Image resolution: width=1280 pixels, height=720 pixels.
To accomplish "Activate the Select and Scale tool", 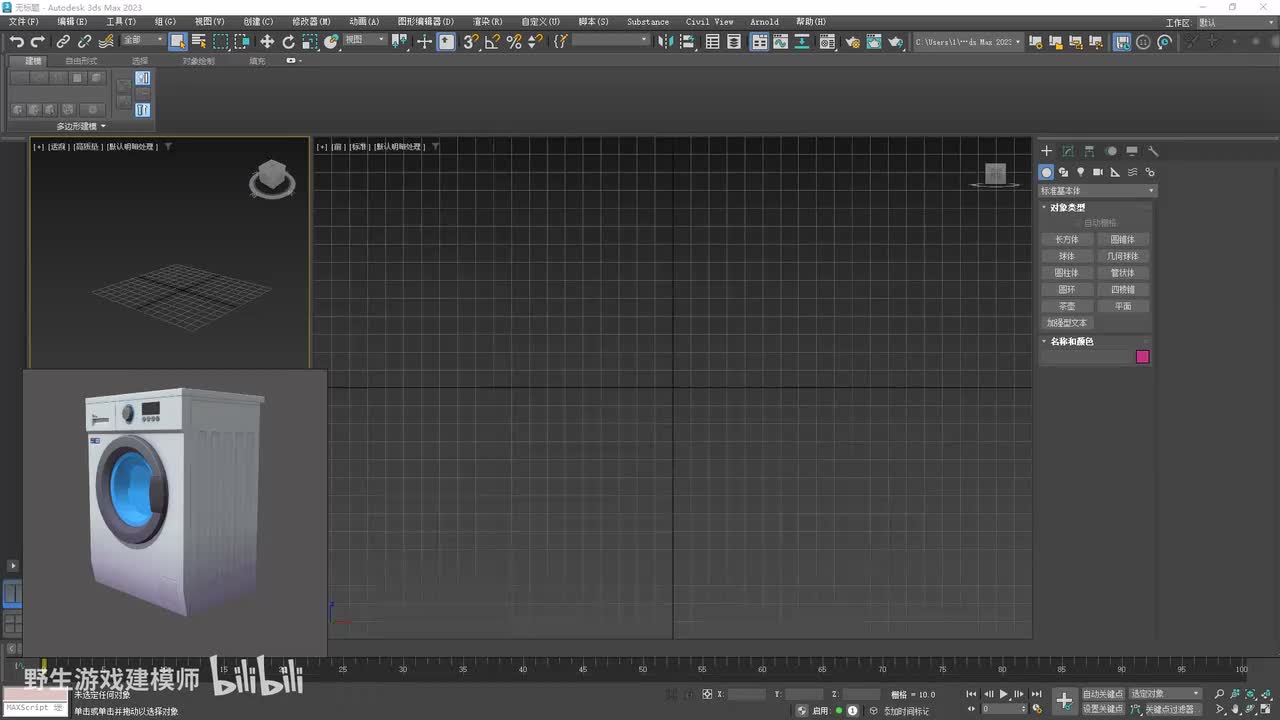I will coord(310,41).
